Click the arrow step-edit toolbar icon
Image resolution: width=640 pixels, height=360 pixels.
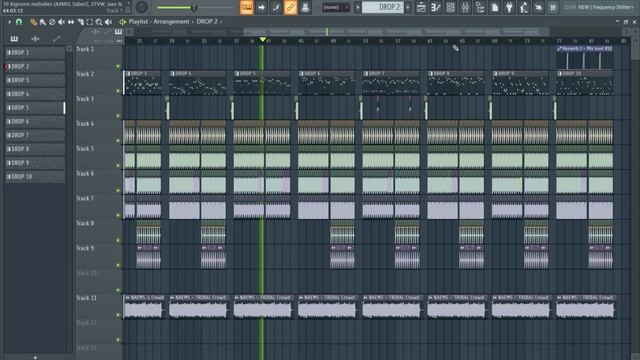tap(261, 7)
